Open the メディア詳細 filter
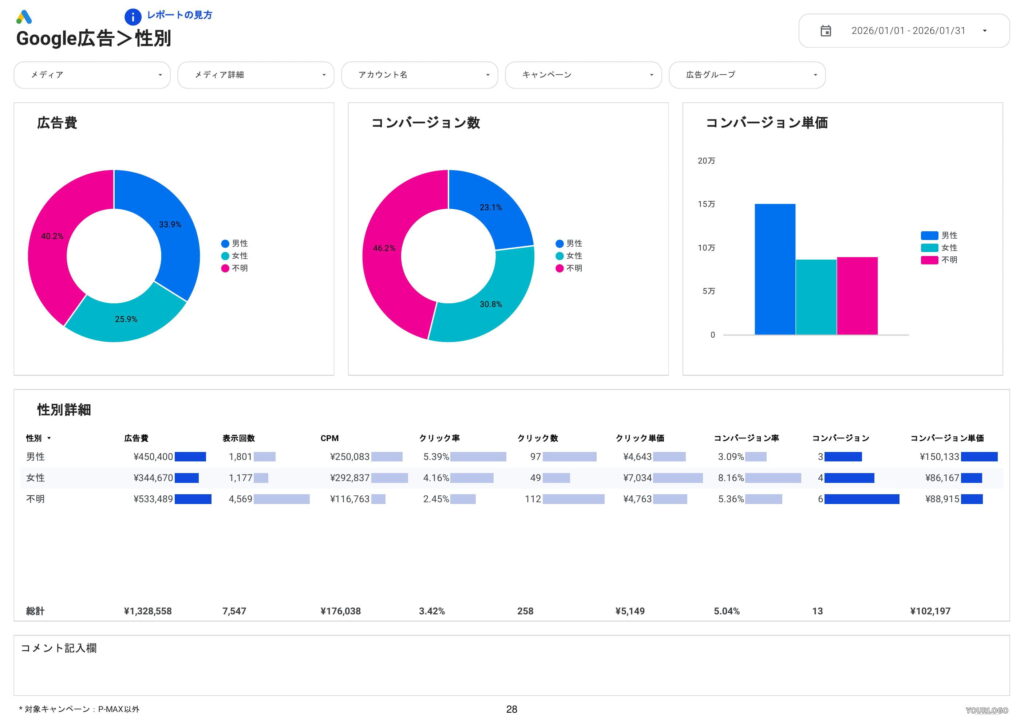The image size is (1024, 724). point(255,75)
